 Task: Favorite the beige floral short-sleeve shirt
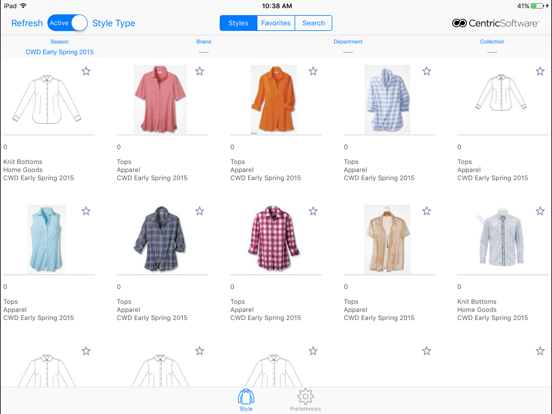click(x=427, y=211)
